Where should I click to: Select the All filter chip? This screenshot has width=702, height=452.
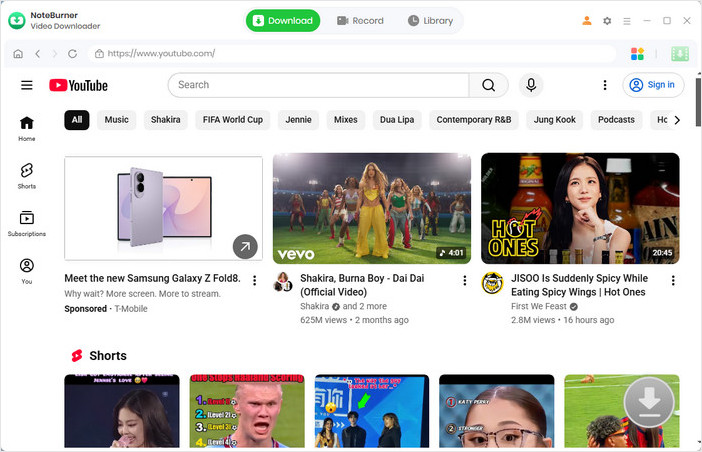(77, 120)
